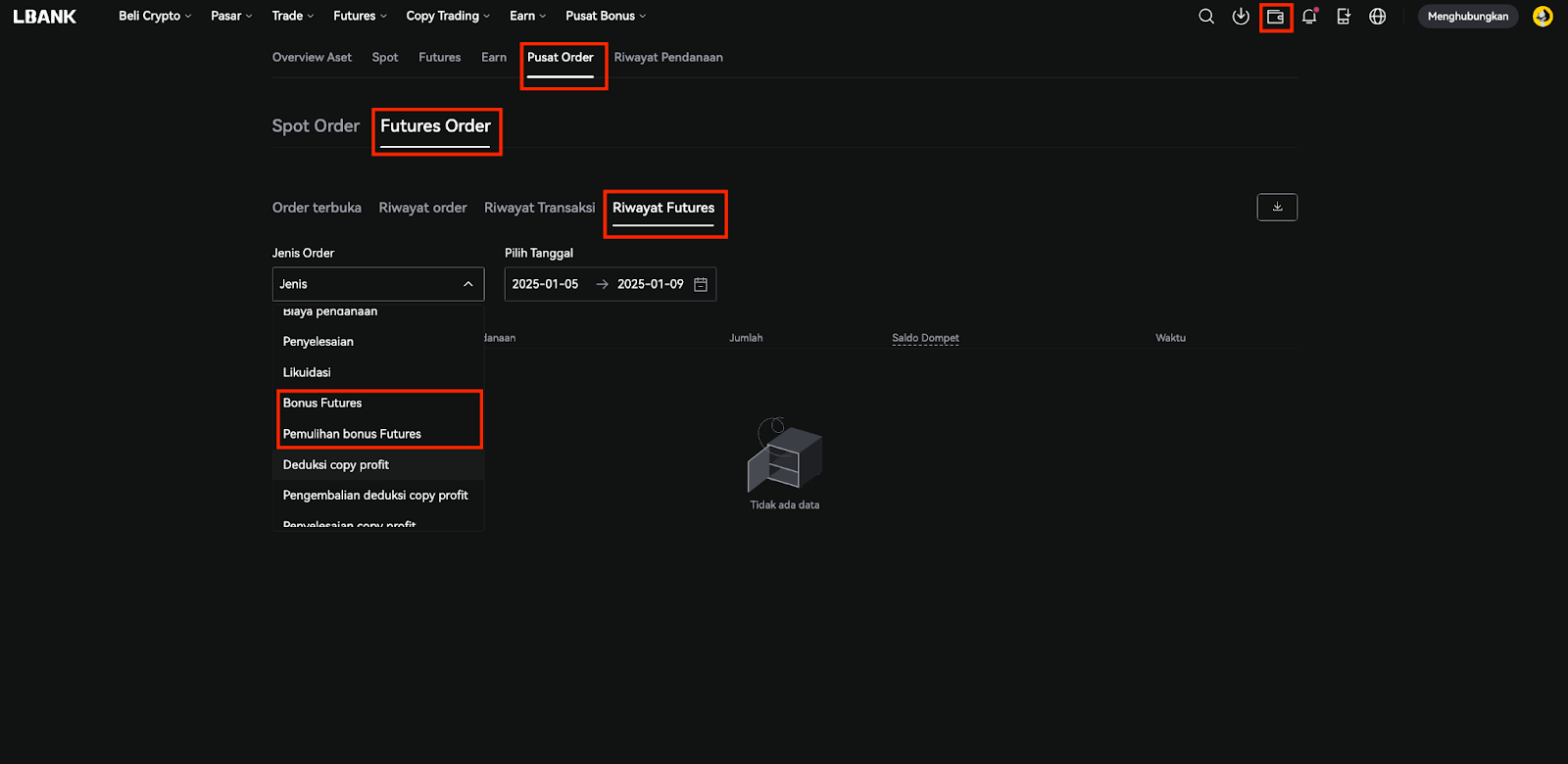Open the user profile avatar

tap(1543, 17)
